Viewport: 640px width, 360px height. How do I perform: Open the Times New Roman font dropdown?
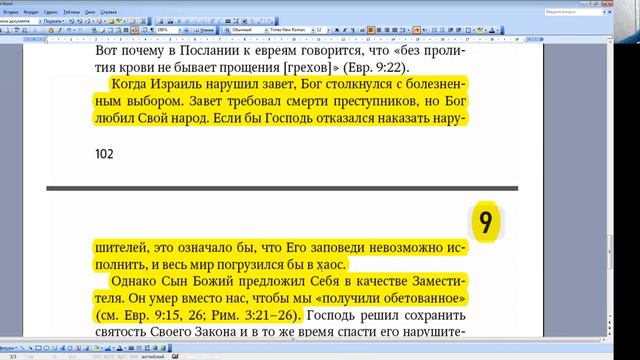[313, 30]
